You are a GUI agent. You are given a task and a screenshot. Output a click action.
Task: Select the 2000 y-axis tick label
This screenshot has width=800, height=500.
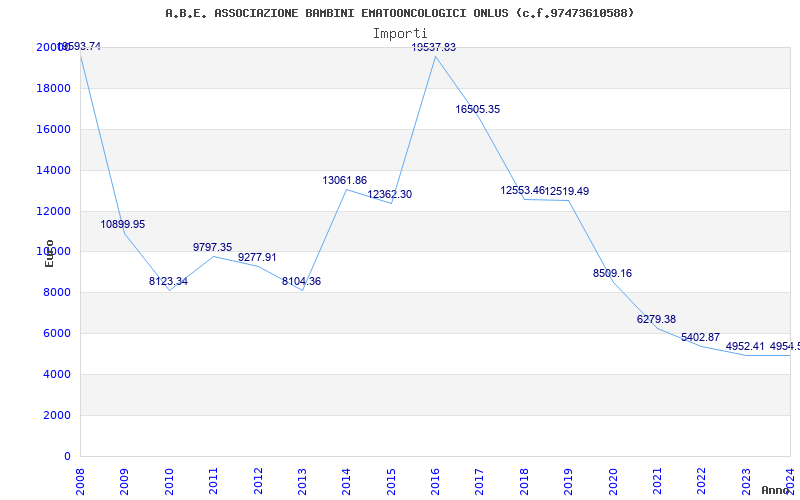(56, 415)
